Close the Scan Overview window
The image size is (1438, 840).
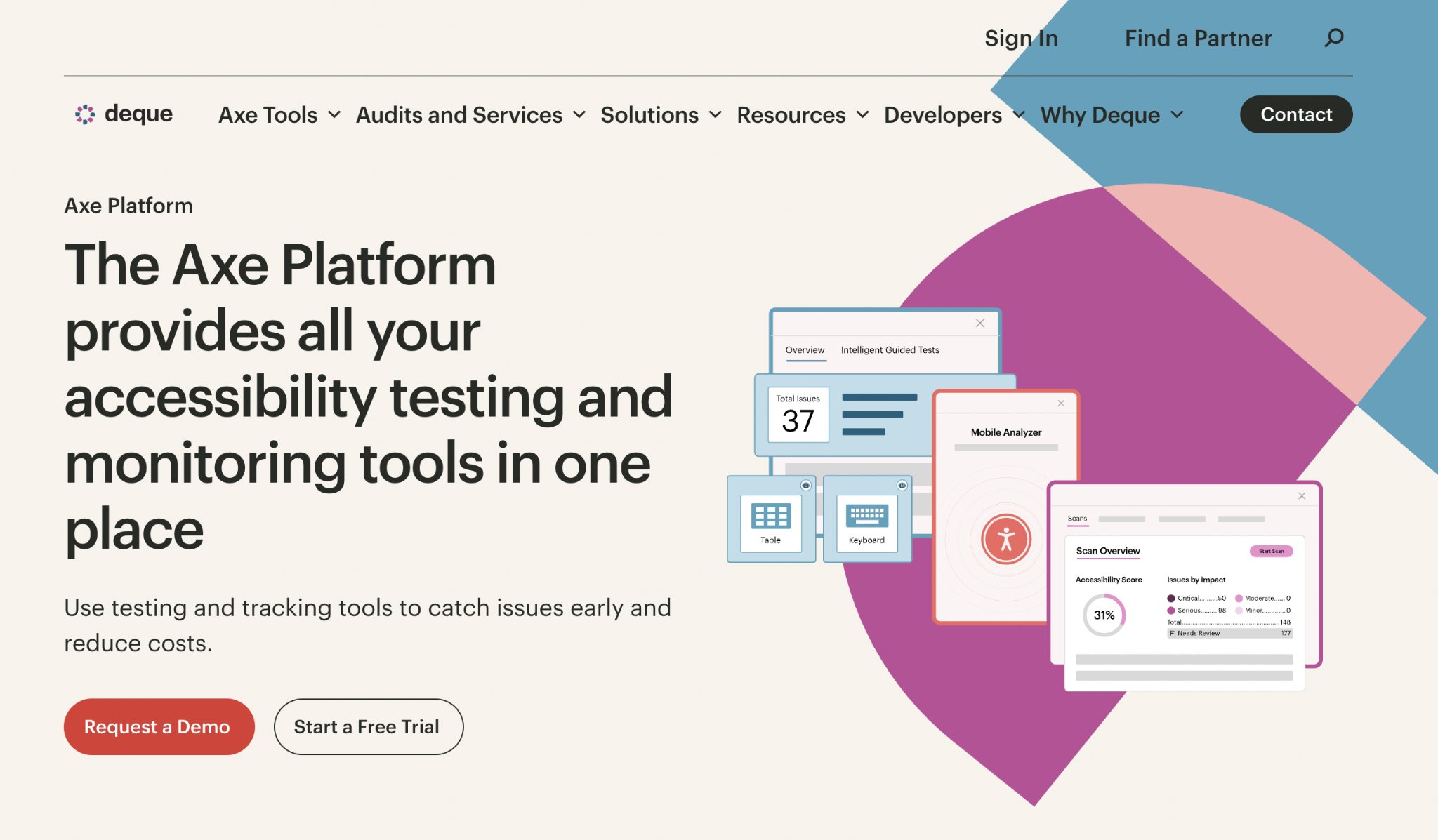[x=1302, y=495]
